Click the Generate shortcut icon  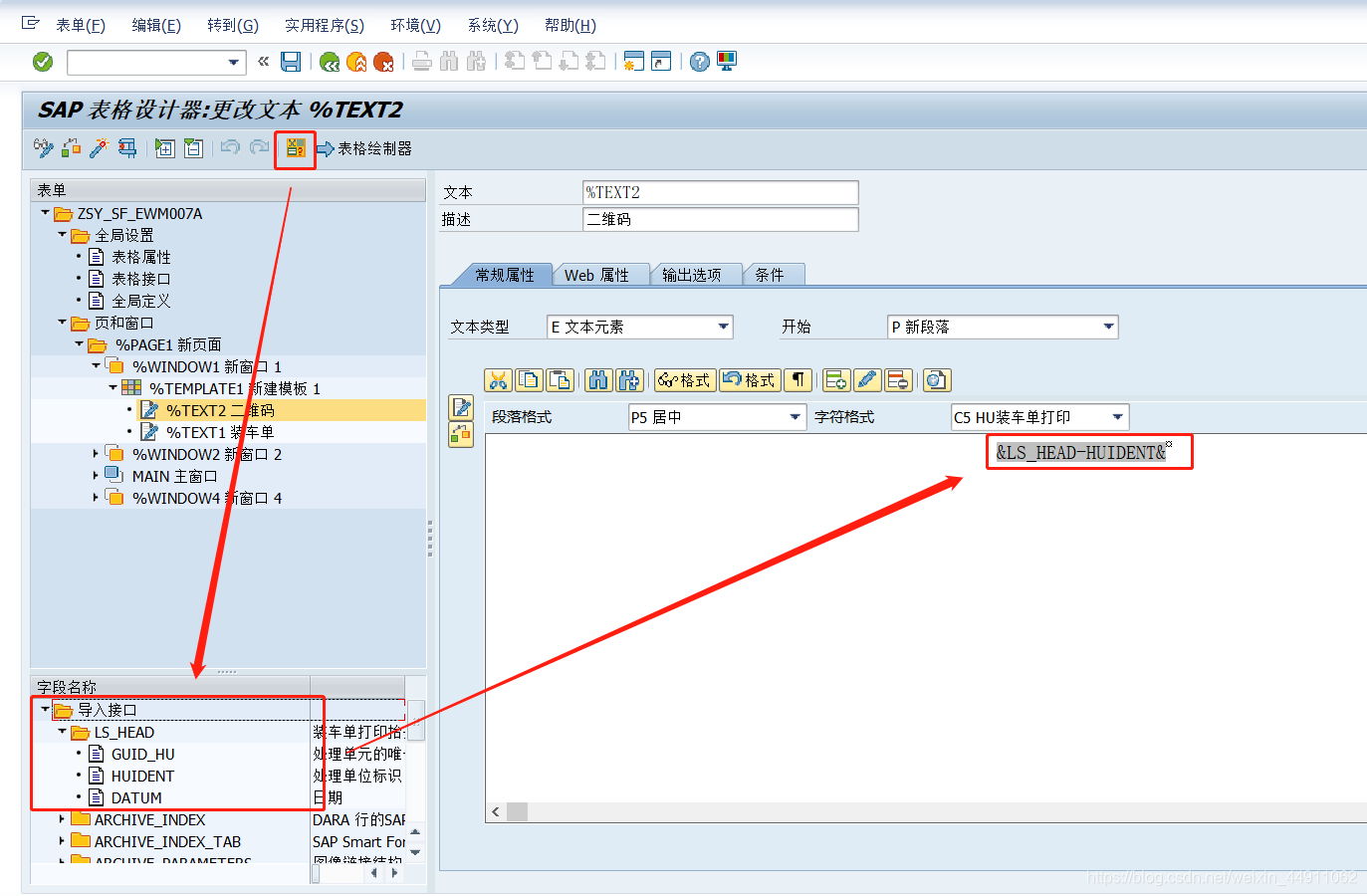pos(661,62)
